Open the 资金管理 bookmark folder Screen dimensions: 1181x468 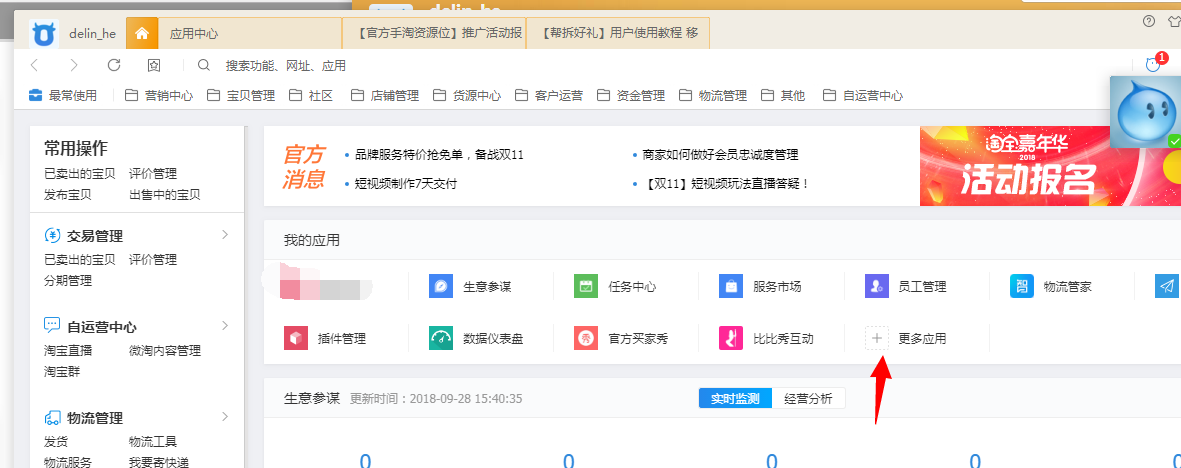coord(631,96)
